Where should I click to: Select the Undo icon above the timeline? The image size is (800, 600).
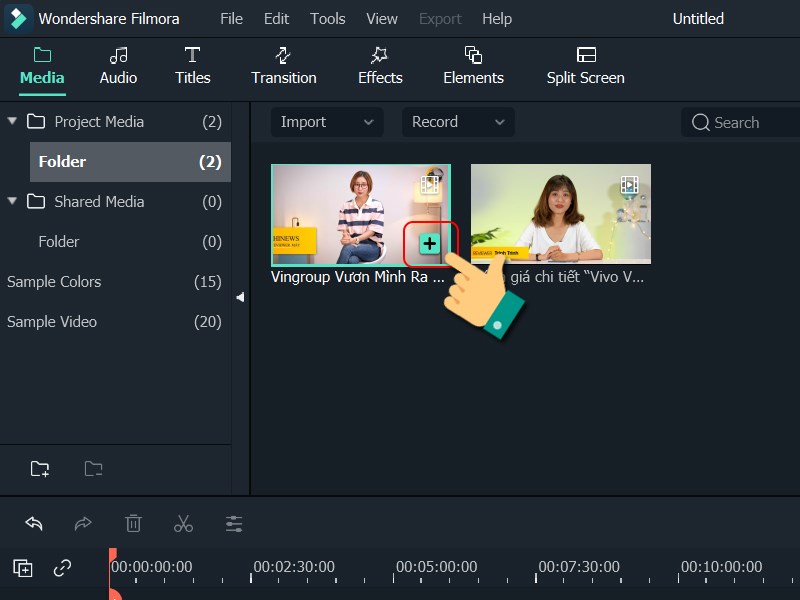[x=34, y=523]
